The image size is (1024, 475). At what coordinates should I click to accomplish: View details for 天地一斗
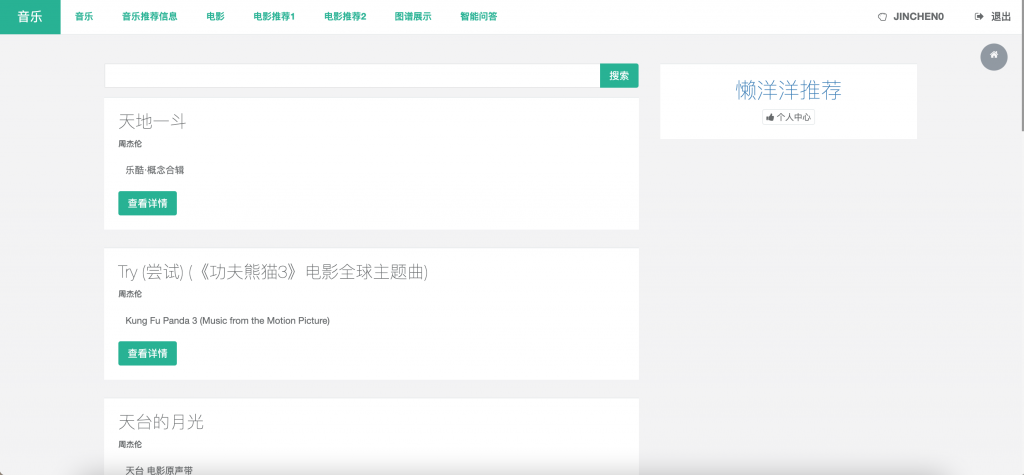click(x=148, y=203)
